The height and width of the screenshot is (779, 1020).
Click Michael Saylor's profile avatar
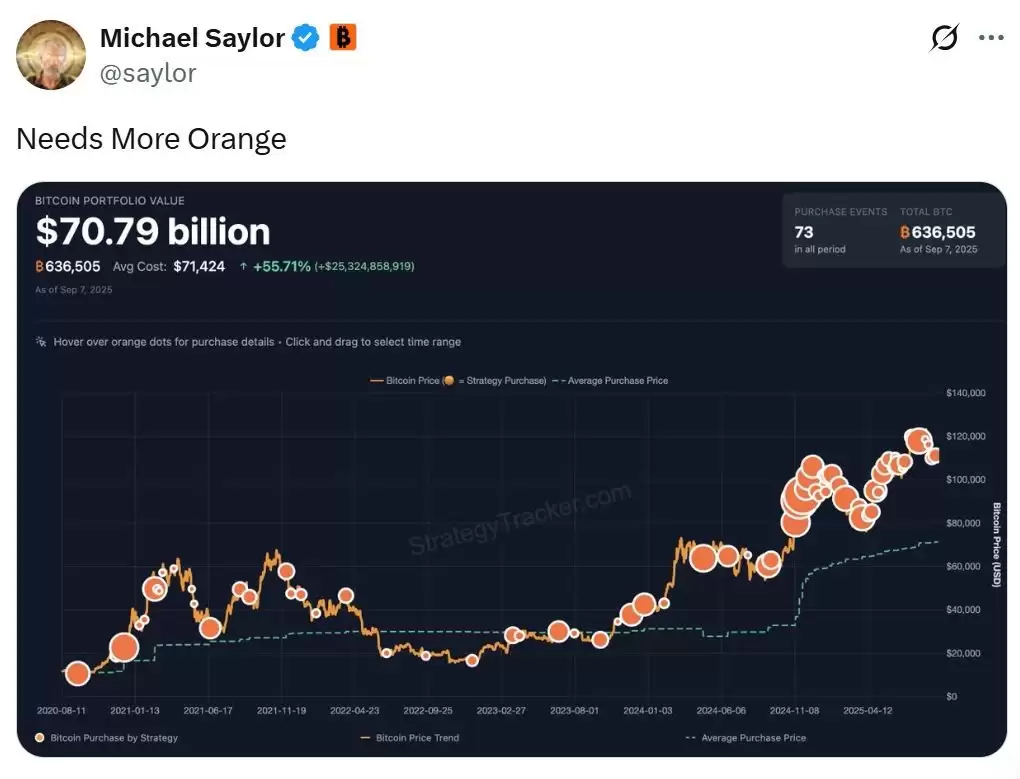[x=50, y=54]
